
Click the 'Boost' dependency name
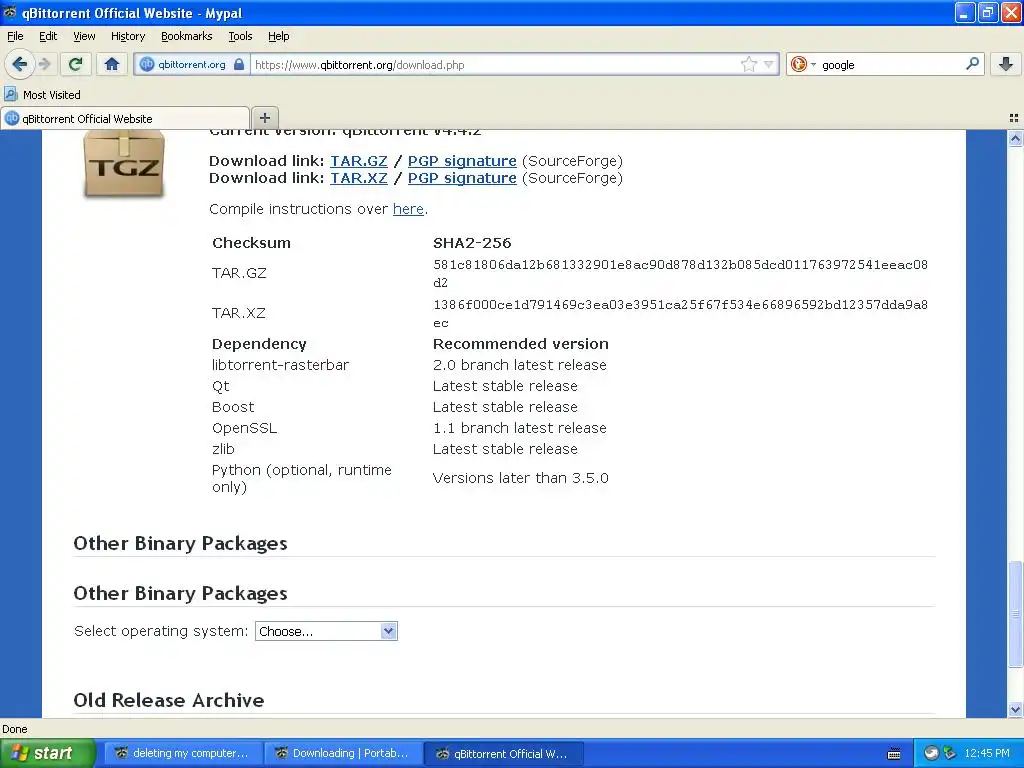coord(232,407)
